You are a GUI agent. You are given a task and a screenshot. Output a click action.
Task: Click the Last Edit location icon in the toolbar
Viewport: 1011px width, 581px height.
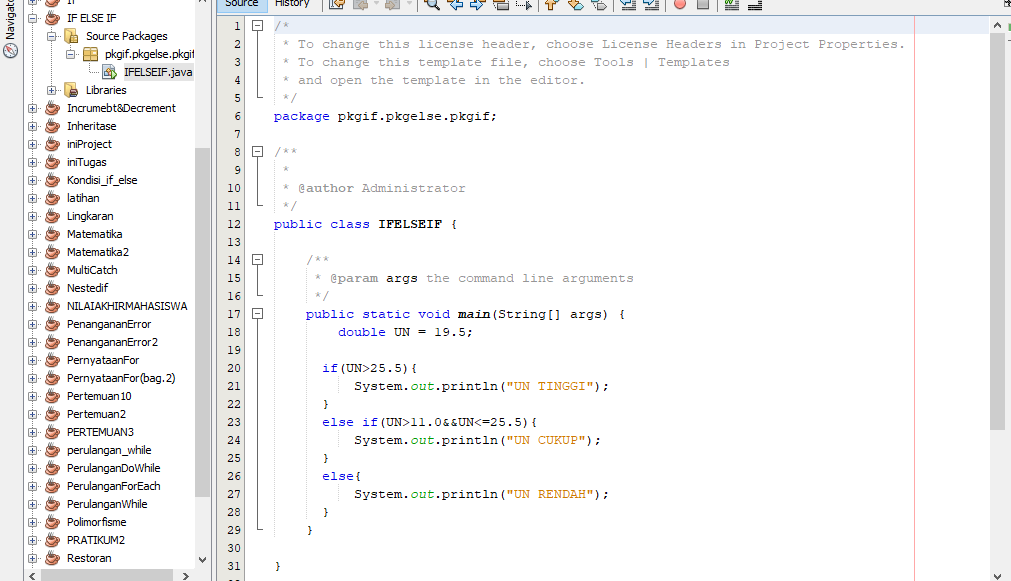[338, 6]
